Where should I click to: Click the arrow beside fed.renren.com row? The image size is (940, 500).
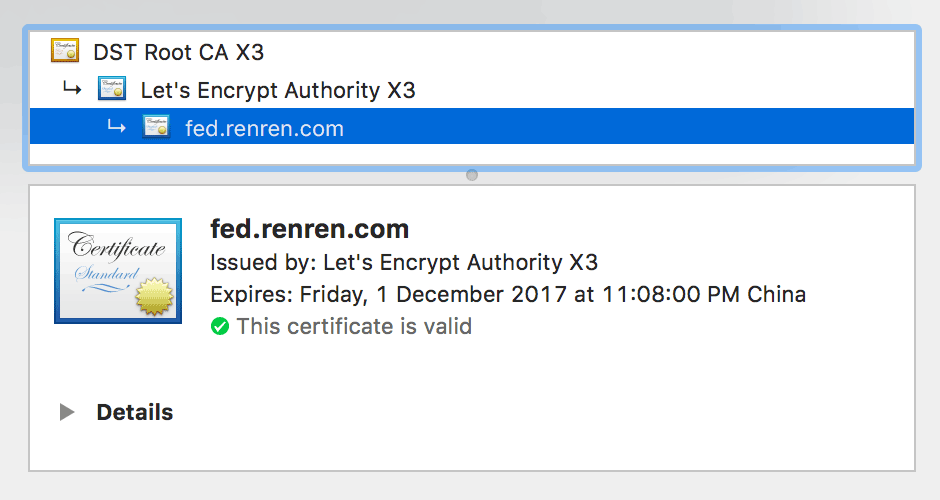coord(116,126)
